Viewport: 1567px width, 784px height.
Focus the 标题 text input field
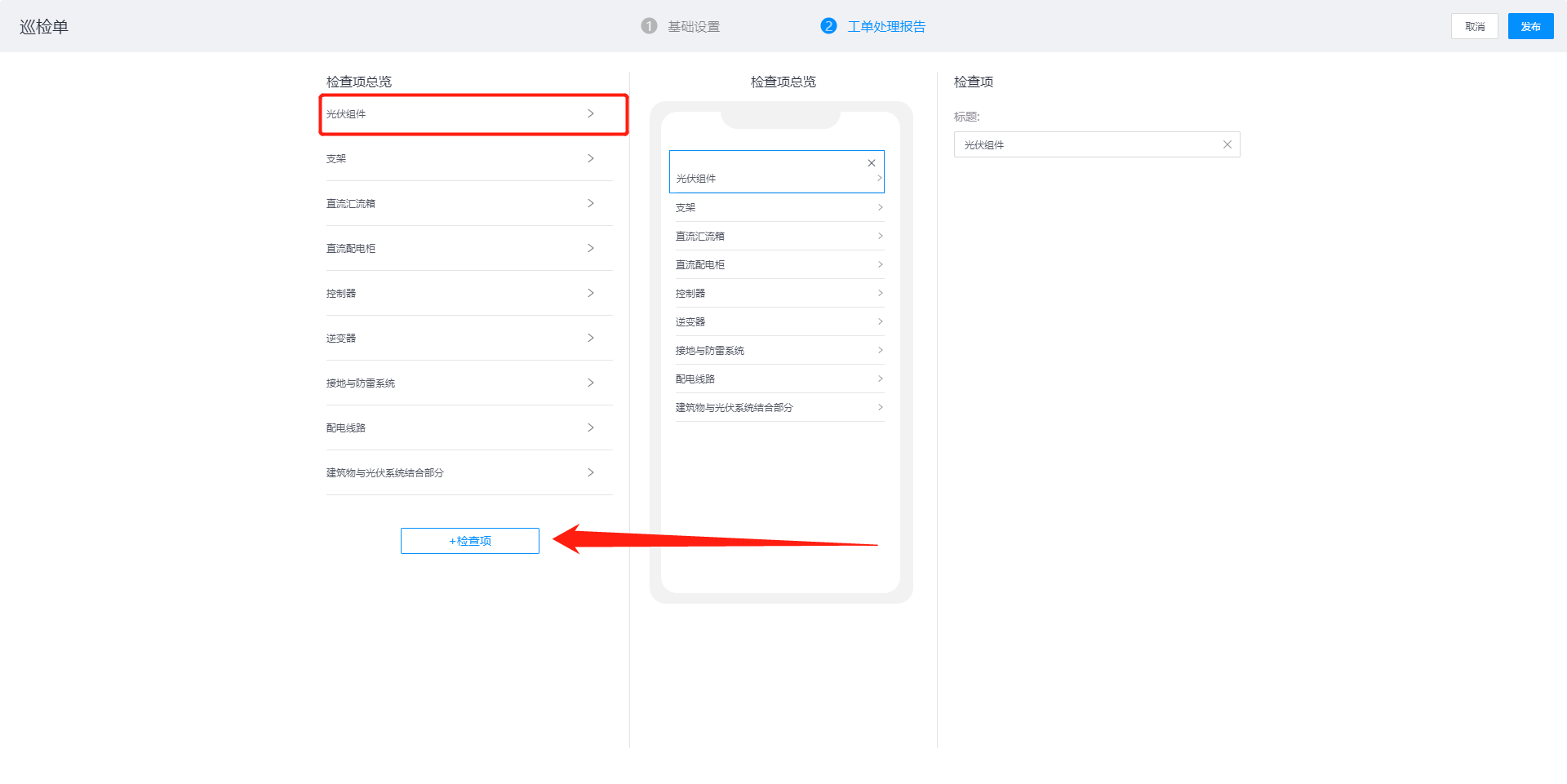(1085, 144)
